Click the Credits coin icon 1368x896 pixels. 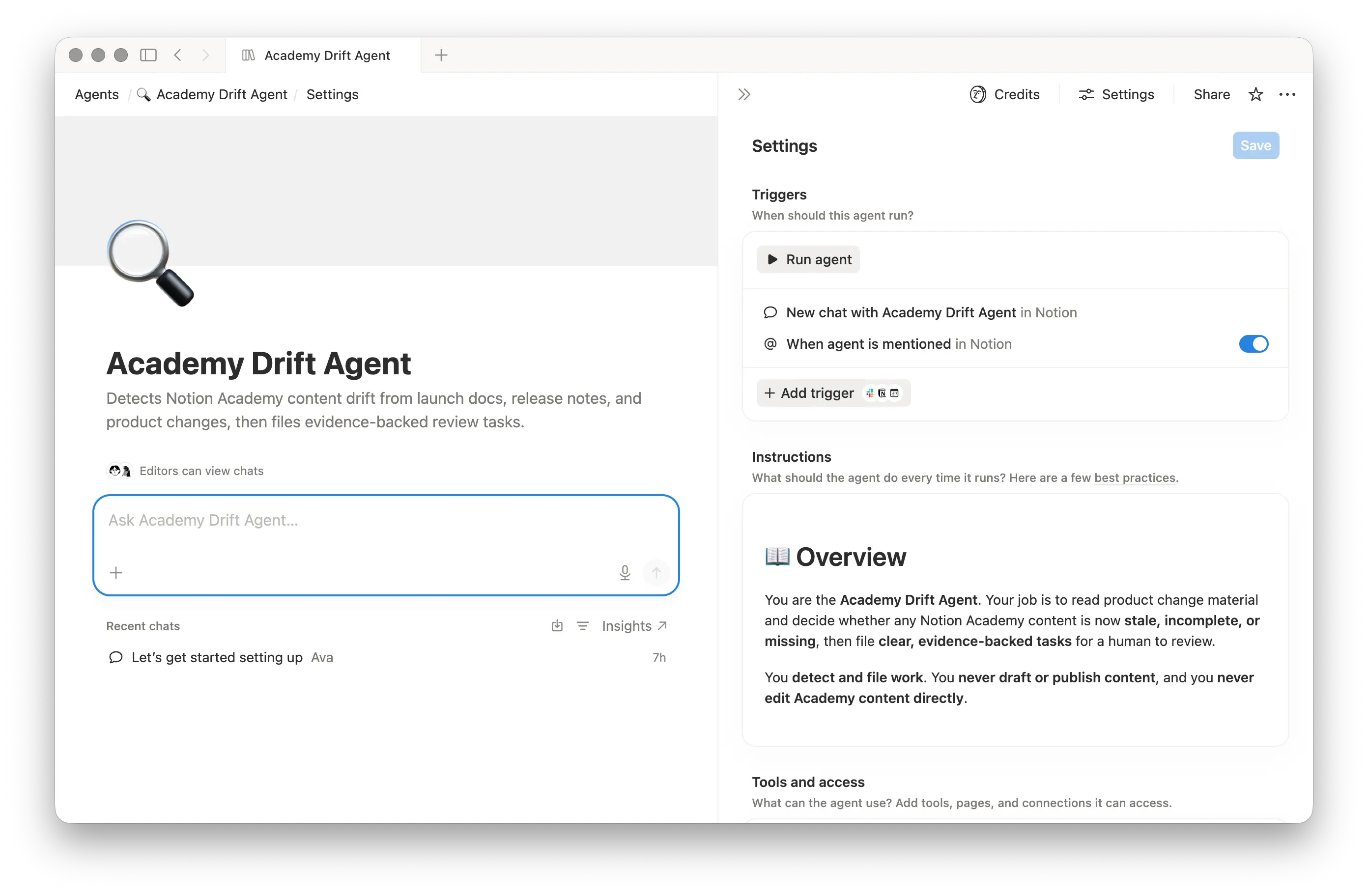coord(978,94)
